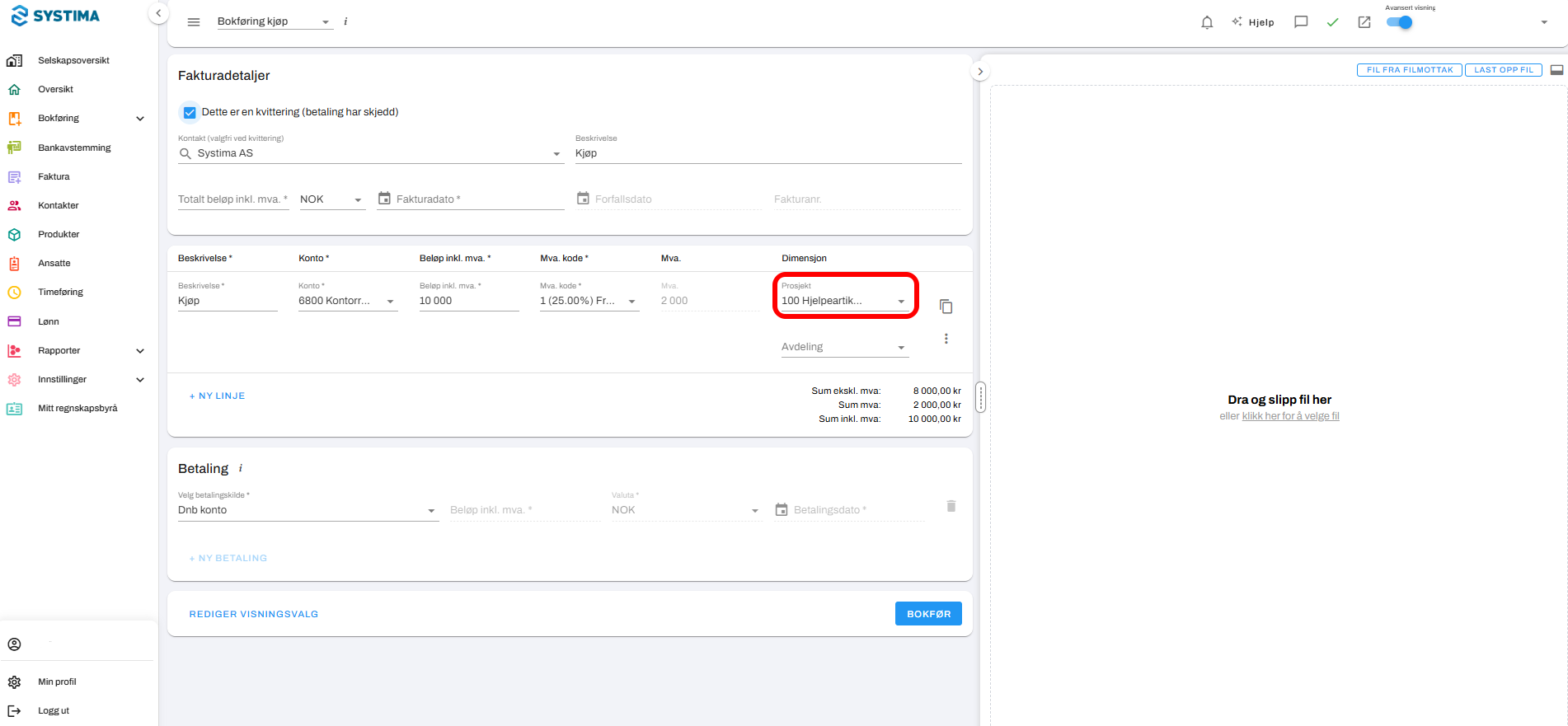Open the three-dot line options menu
This screenshot has height=726, width=1568.
(x=946, y=339)
